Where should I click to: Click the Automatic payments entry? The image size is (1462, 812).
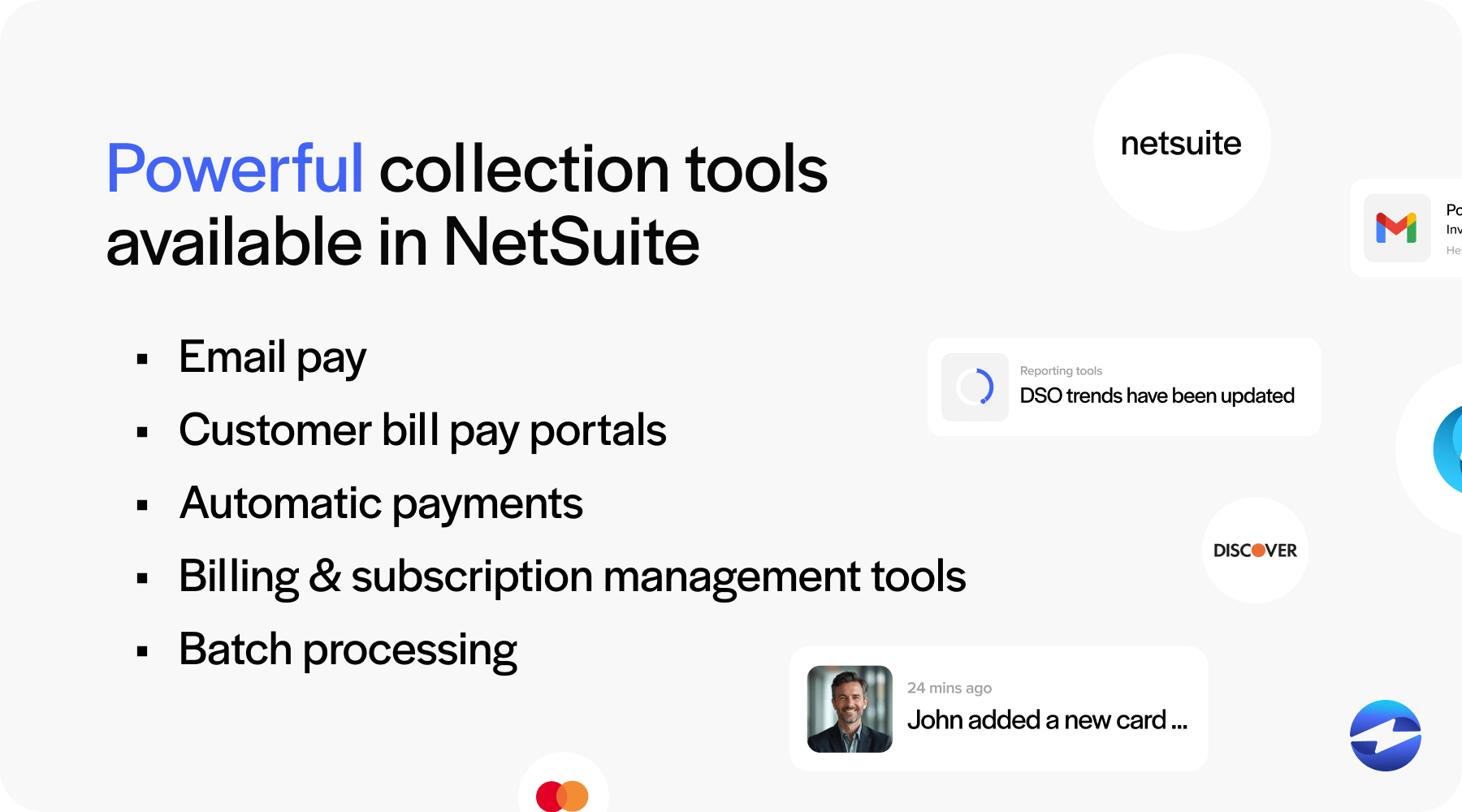click(x=382, y=503)
